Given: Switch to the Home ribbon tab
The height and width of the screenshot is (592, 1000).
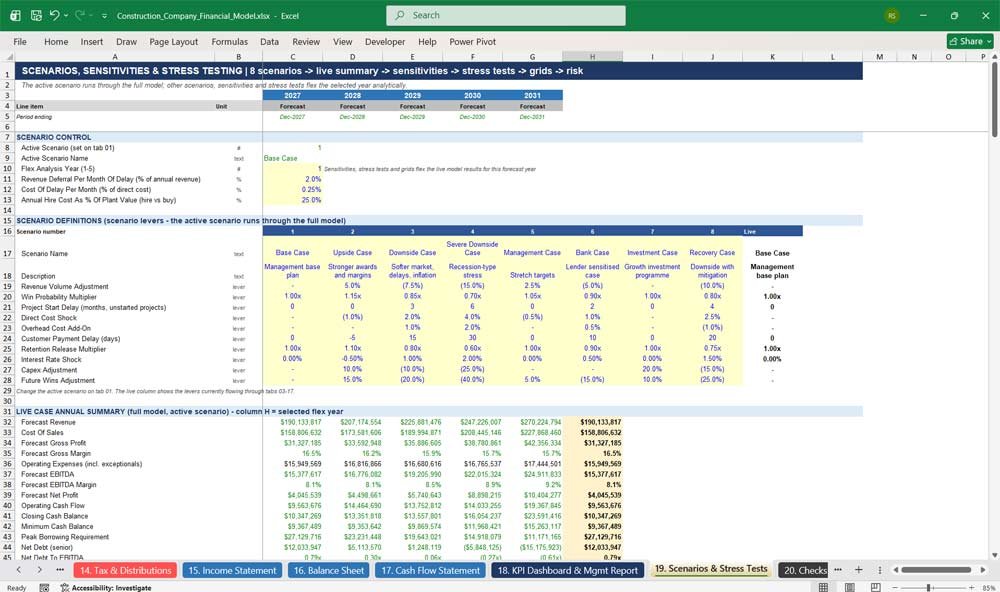Looking at the screenshot, I should (x=56, y=41).
